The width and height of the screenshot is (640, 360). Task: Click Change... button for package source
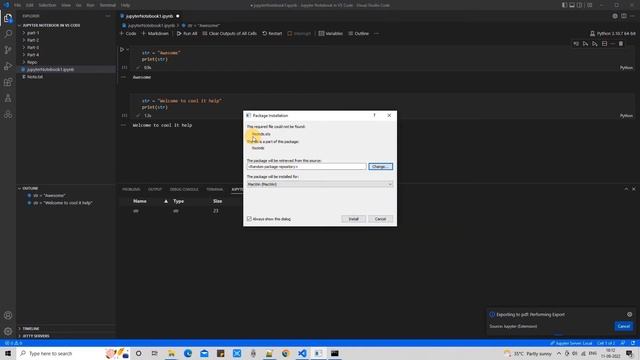tap(380, 167)
